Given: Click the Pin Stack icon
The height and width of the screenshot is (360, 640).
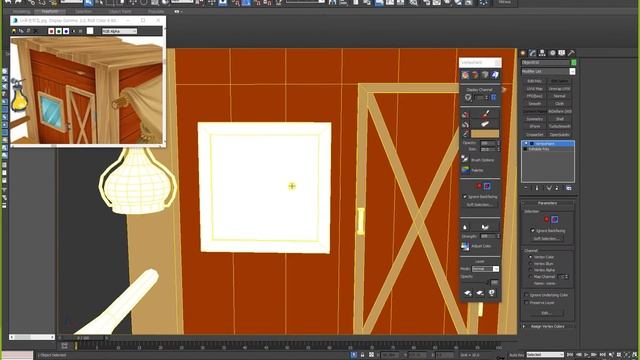Looking at the screenshot, I should pos(526,188).
